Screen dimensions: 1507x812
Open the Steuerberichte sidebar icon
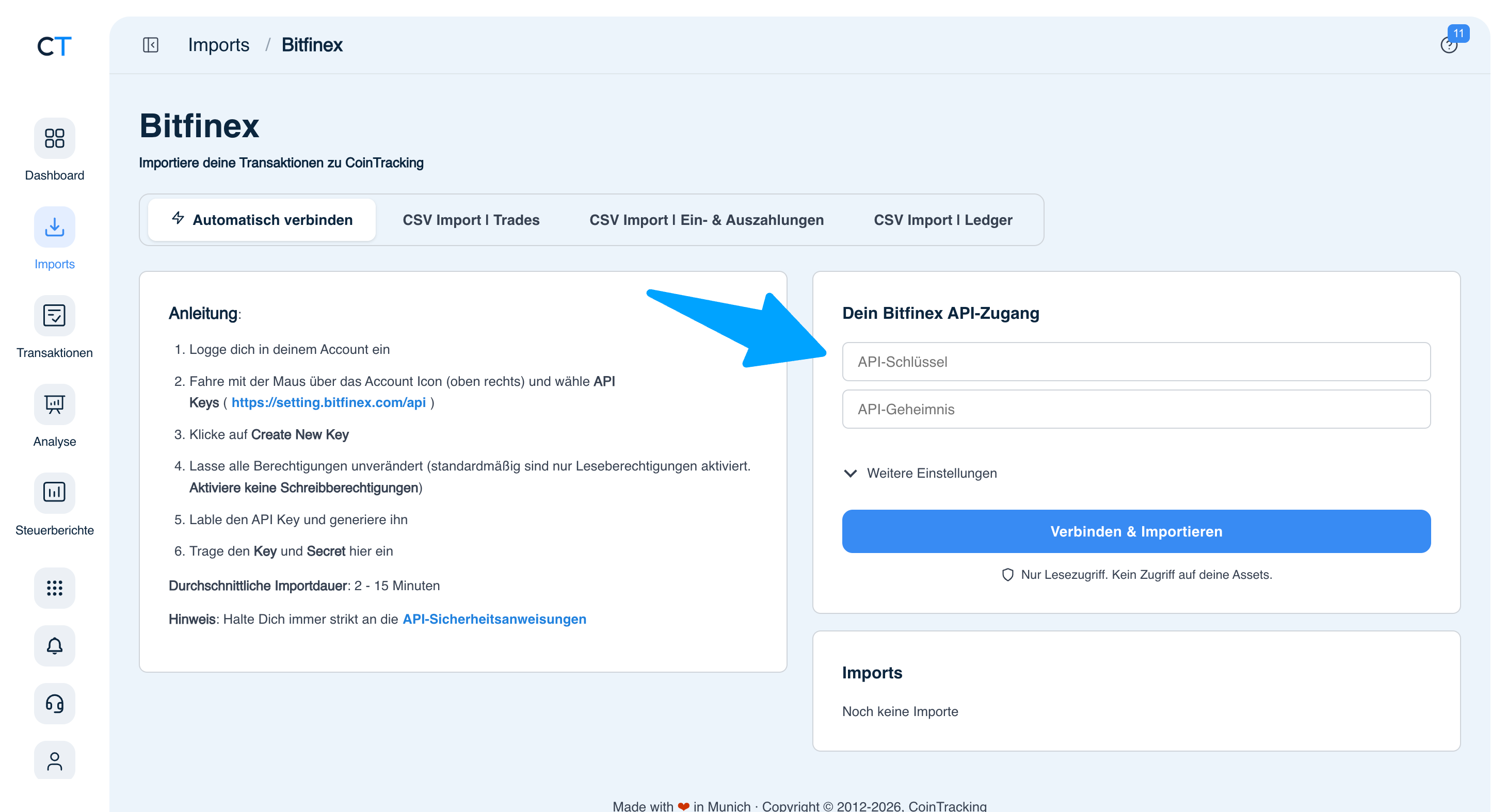pos(54,493)
